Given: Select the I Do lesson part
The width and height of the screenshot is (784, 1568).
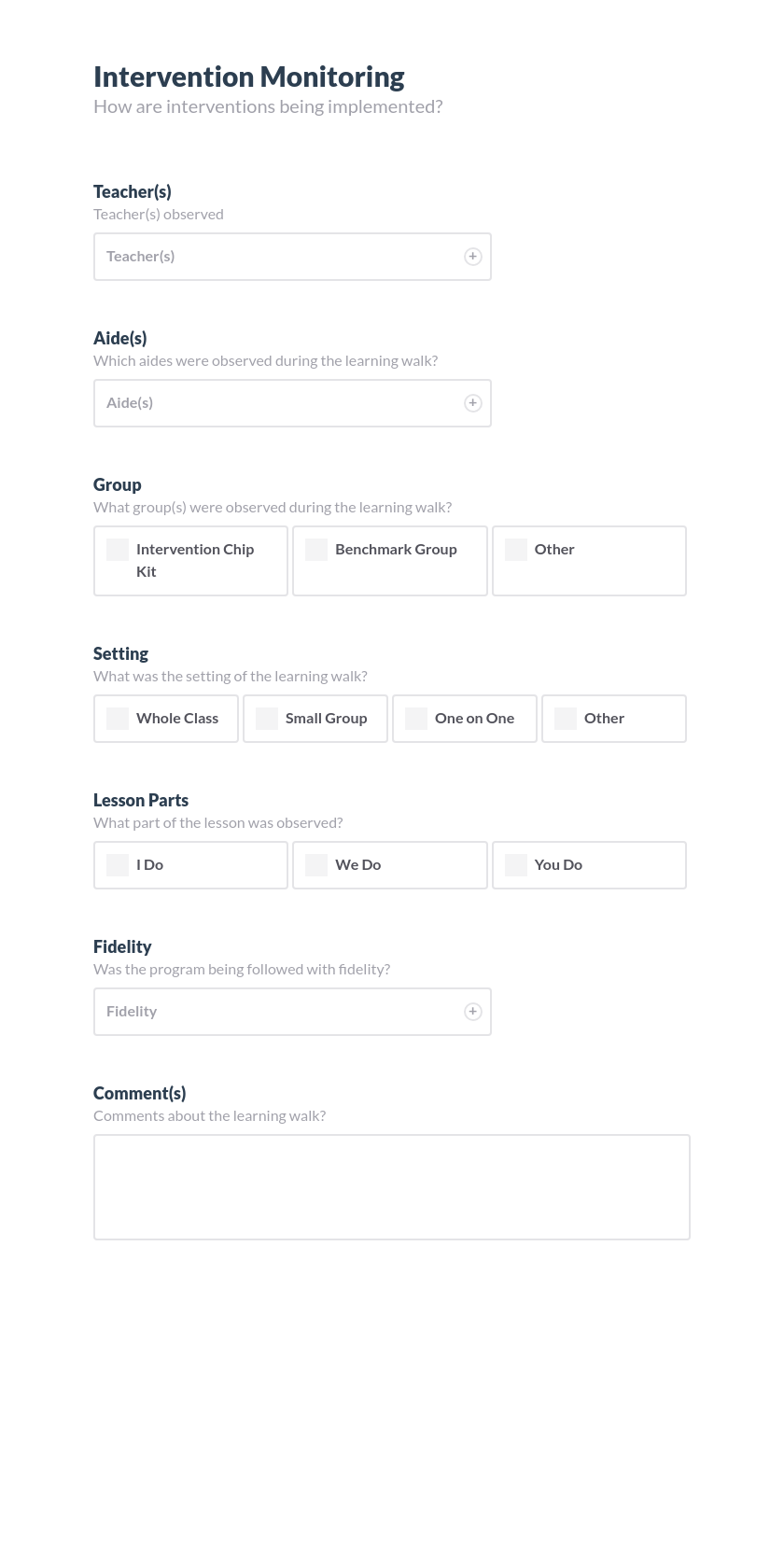Looking at the screenshot, I should (118, 865).
